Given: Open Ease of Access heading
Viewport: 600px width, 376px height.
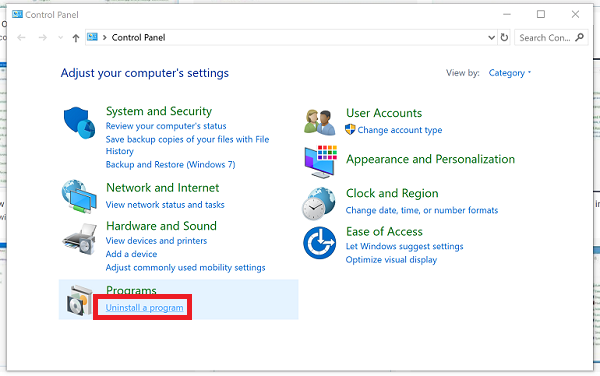Looking at the screenshot, I should (384, 231).
